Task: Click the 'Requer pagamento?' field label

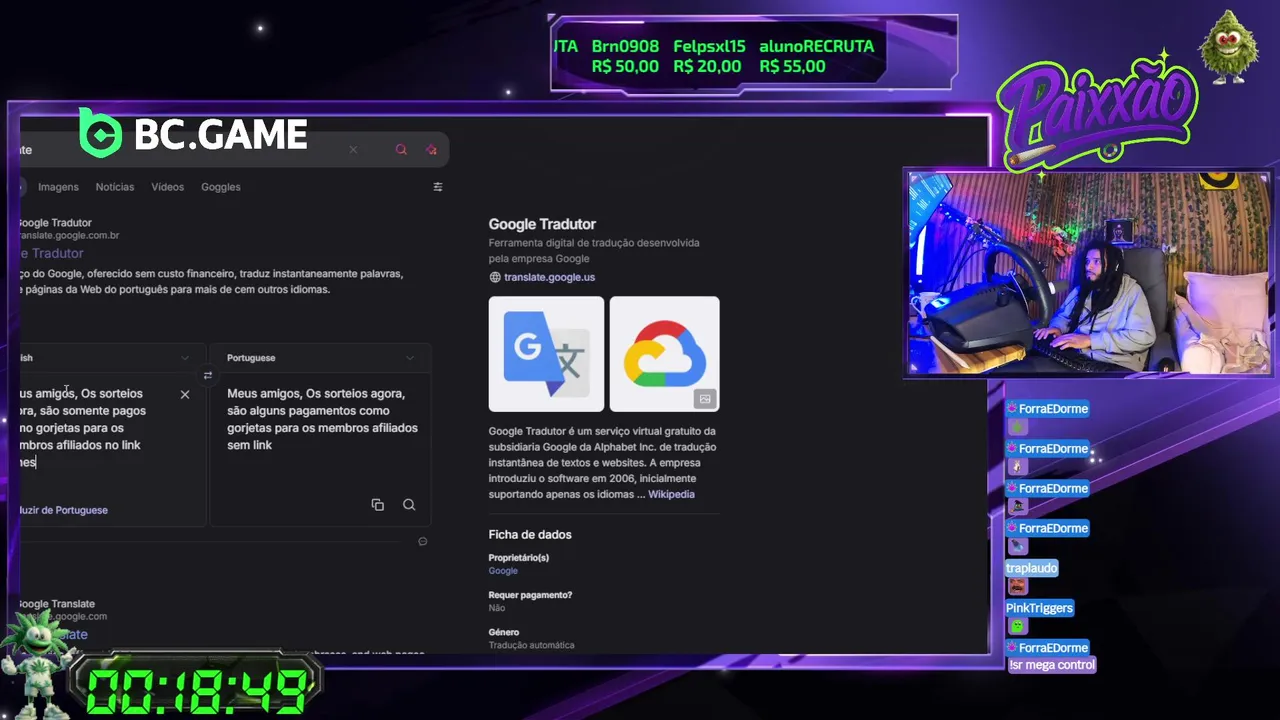Action: click(x=530, y=595)
